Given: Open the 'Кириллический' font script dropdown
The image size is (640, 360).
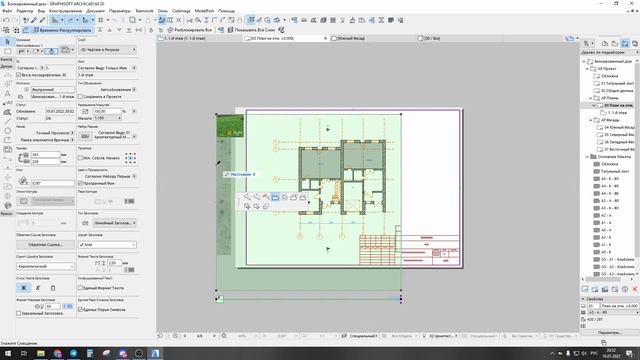Looking at the screenshot, I should (45, 266).
